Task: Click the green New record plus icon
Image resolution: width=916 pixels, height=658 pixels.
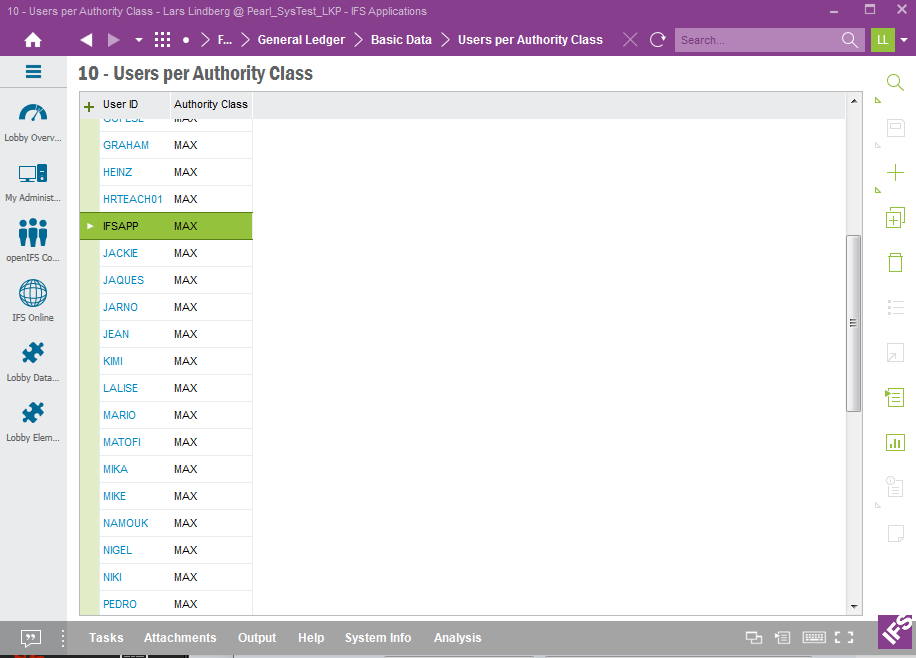Action: click(895, 173)
